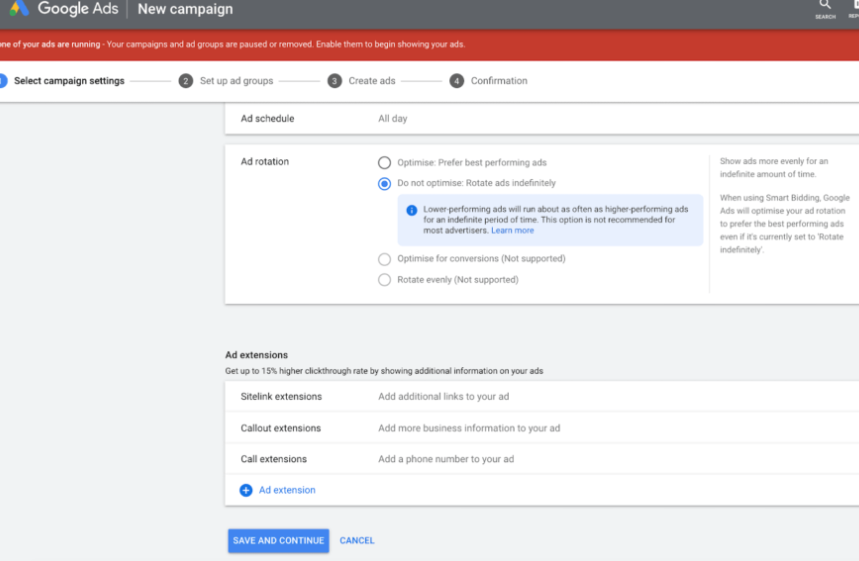Select Do not optimise: Rotate ads indefinitely
The width and height of the screenshot is (859, 561).
point(385,184)
